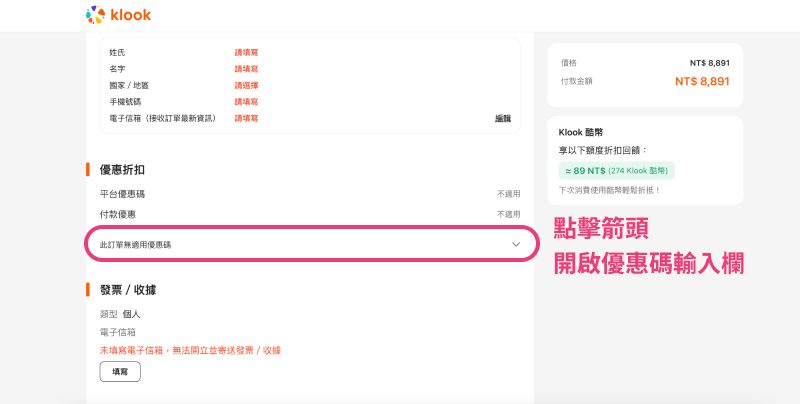Image resolution: width=800 pixels, height=404 pixels.
Task: Click 請選擇 next to 國家 / 地區
Action: tap(246, 85)
